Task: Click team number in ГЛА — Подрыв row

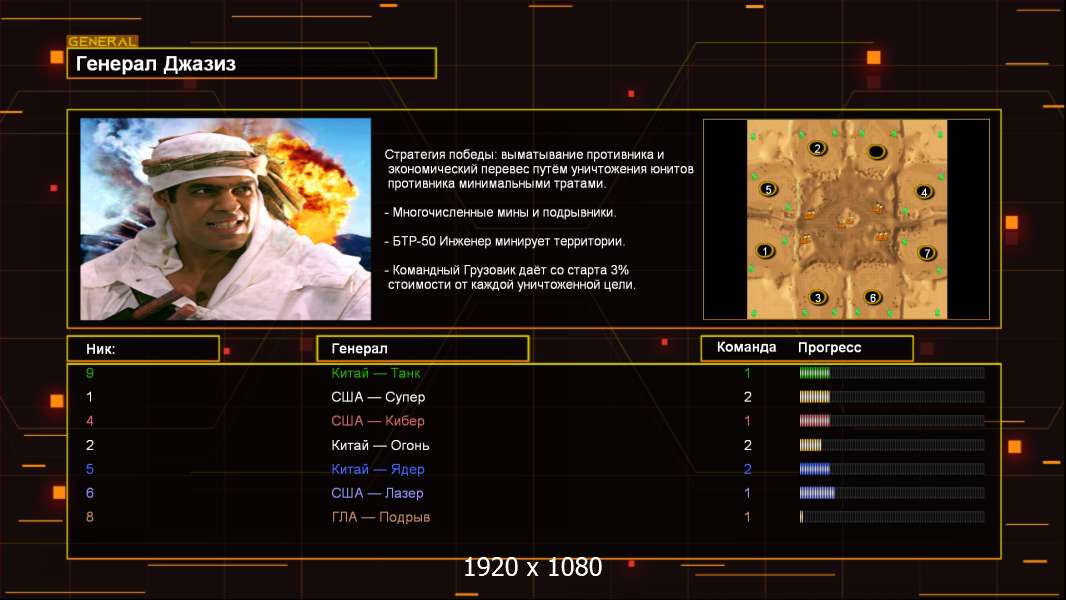Action: 747,517
